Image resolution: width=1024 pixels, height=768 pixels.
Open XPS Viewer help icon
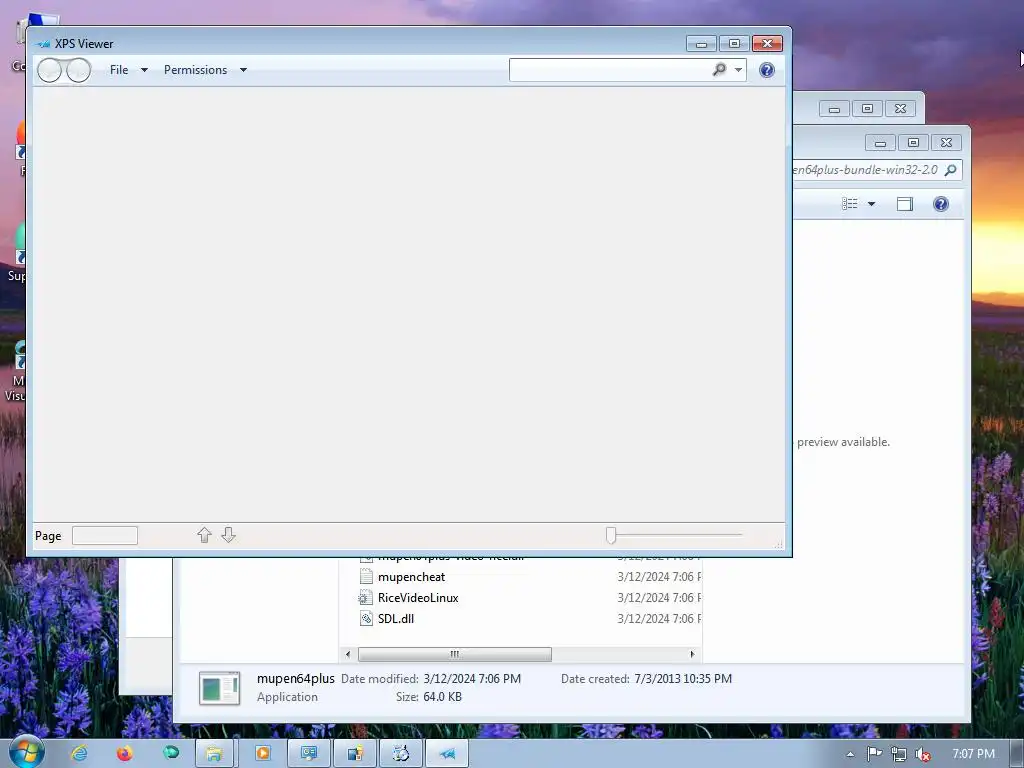767,70
